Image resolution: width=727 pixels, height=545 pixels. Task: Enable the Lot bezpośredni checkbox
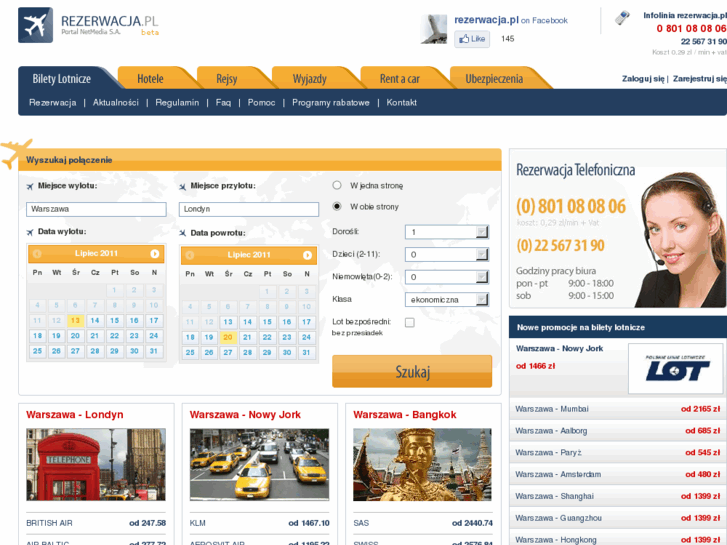click(x=409, y=322)
